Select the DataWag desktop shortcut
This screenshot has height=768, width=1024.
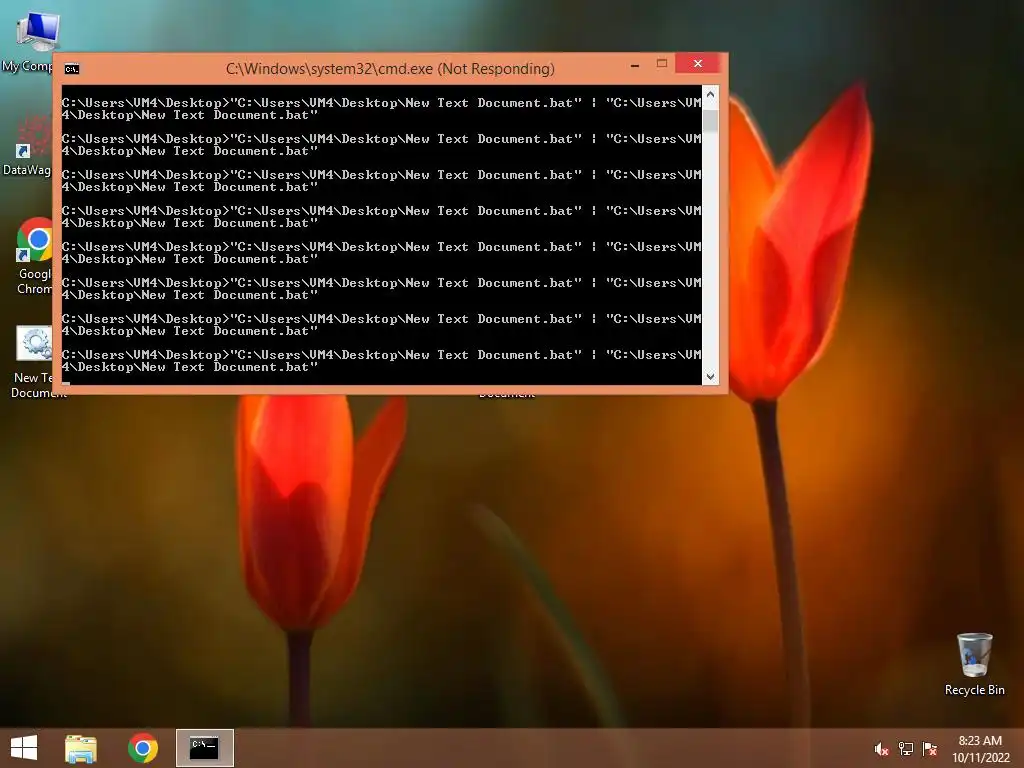27,145
